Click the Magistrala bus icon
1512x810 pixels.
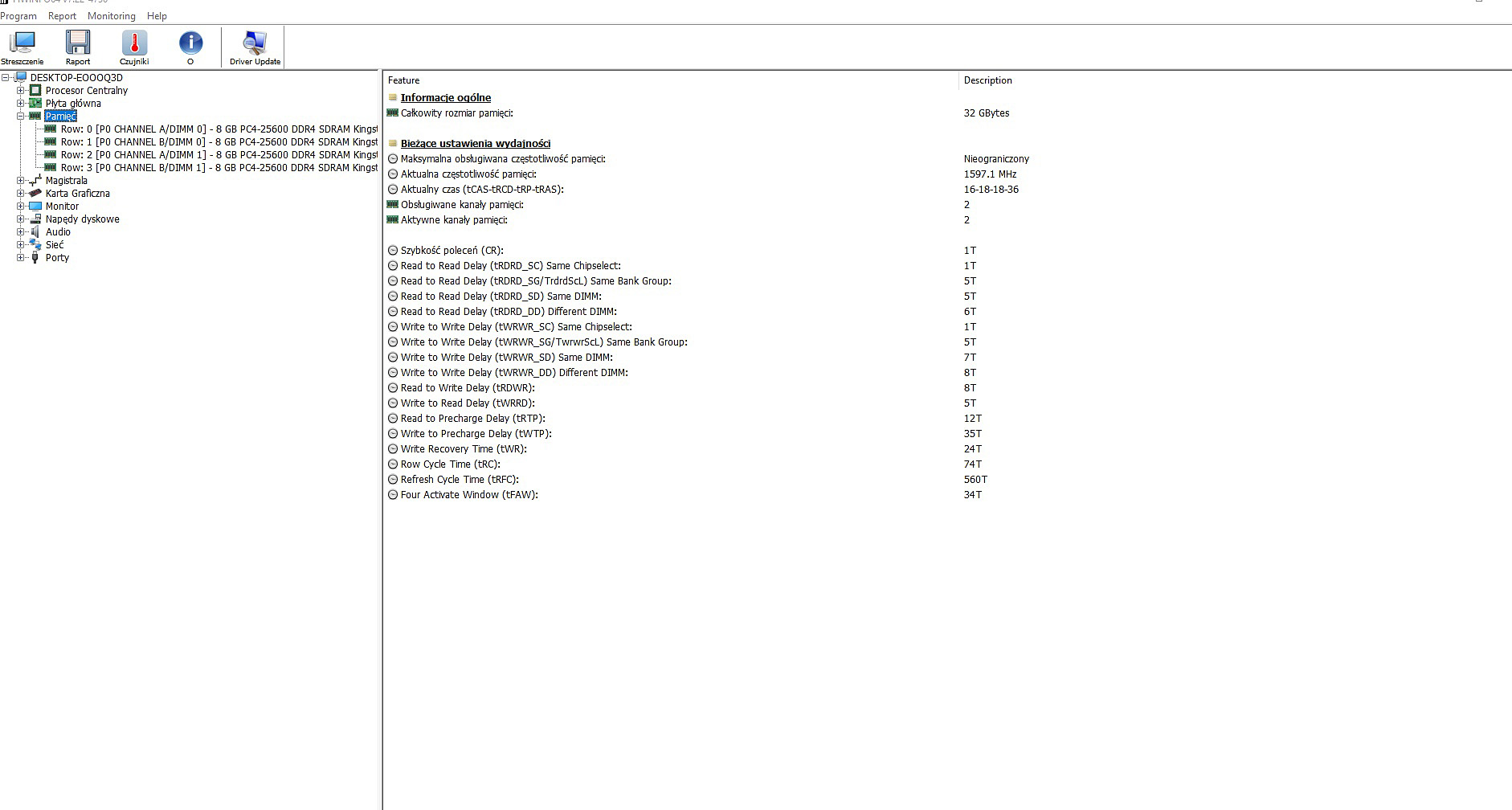pos(35,181)
